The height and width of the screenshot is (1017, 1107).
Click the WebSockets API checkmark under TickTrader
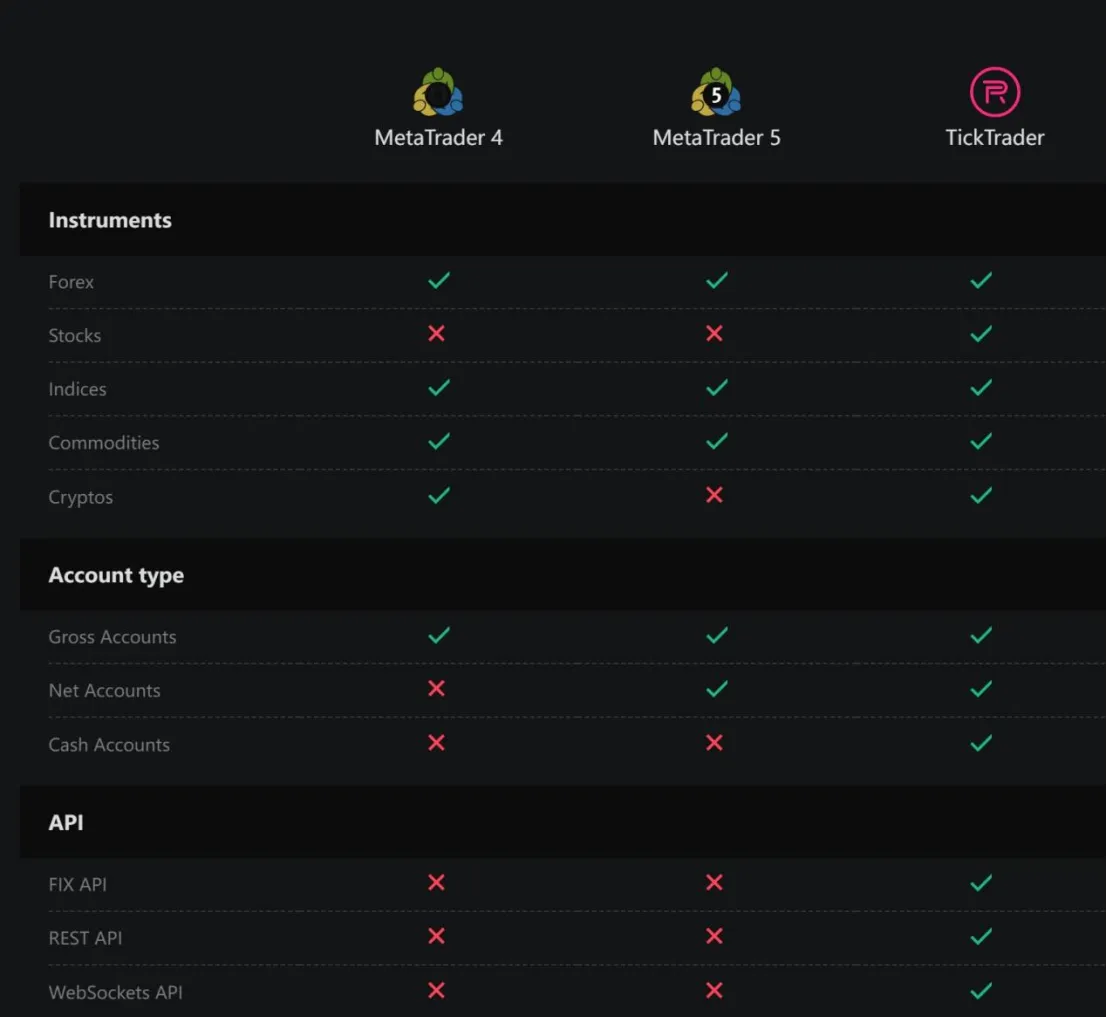981,991
